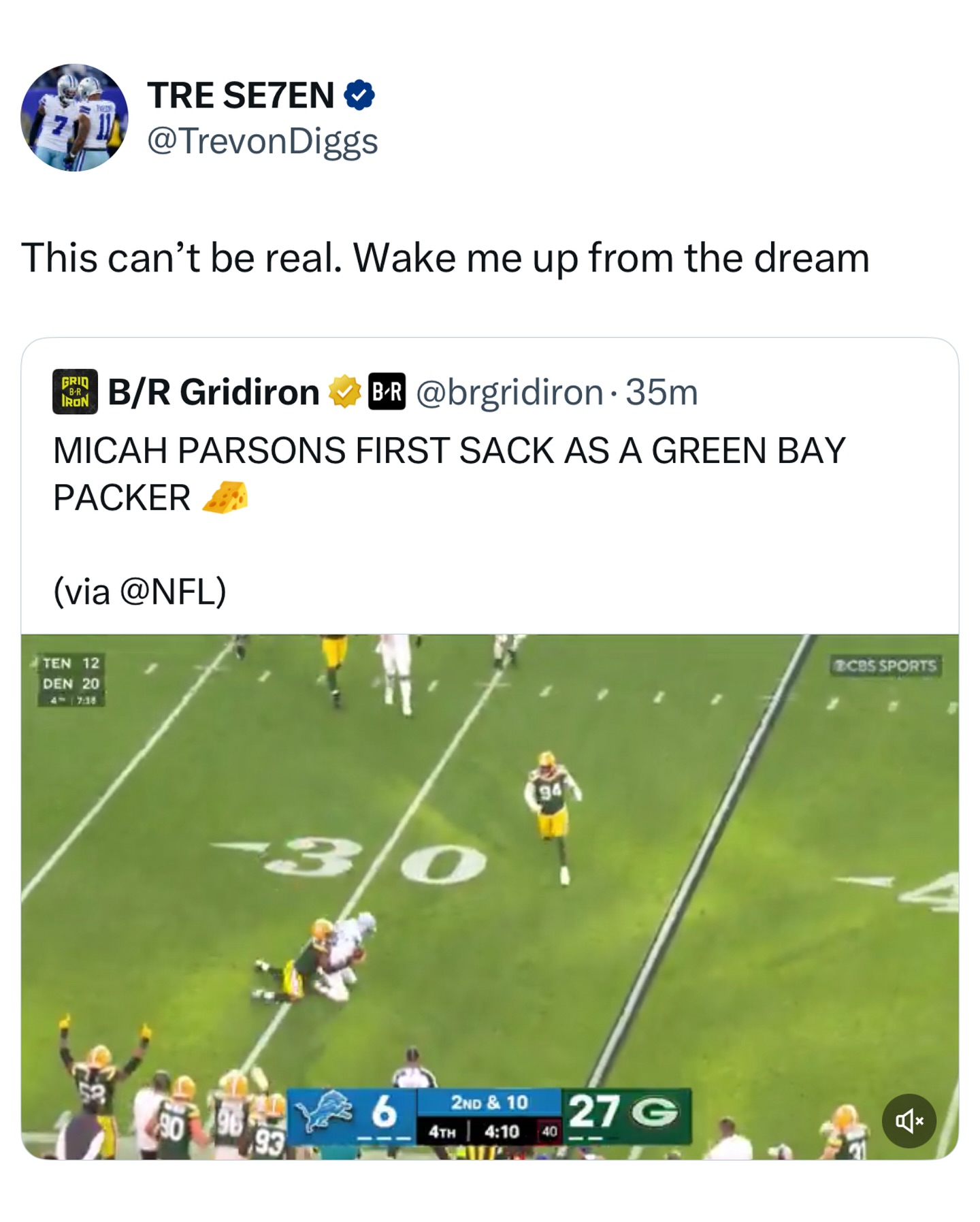Open the B/R Gridiron account name

(214, 392)
